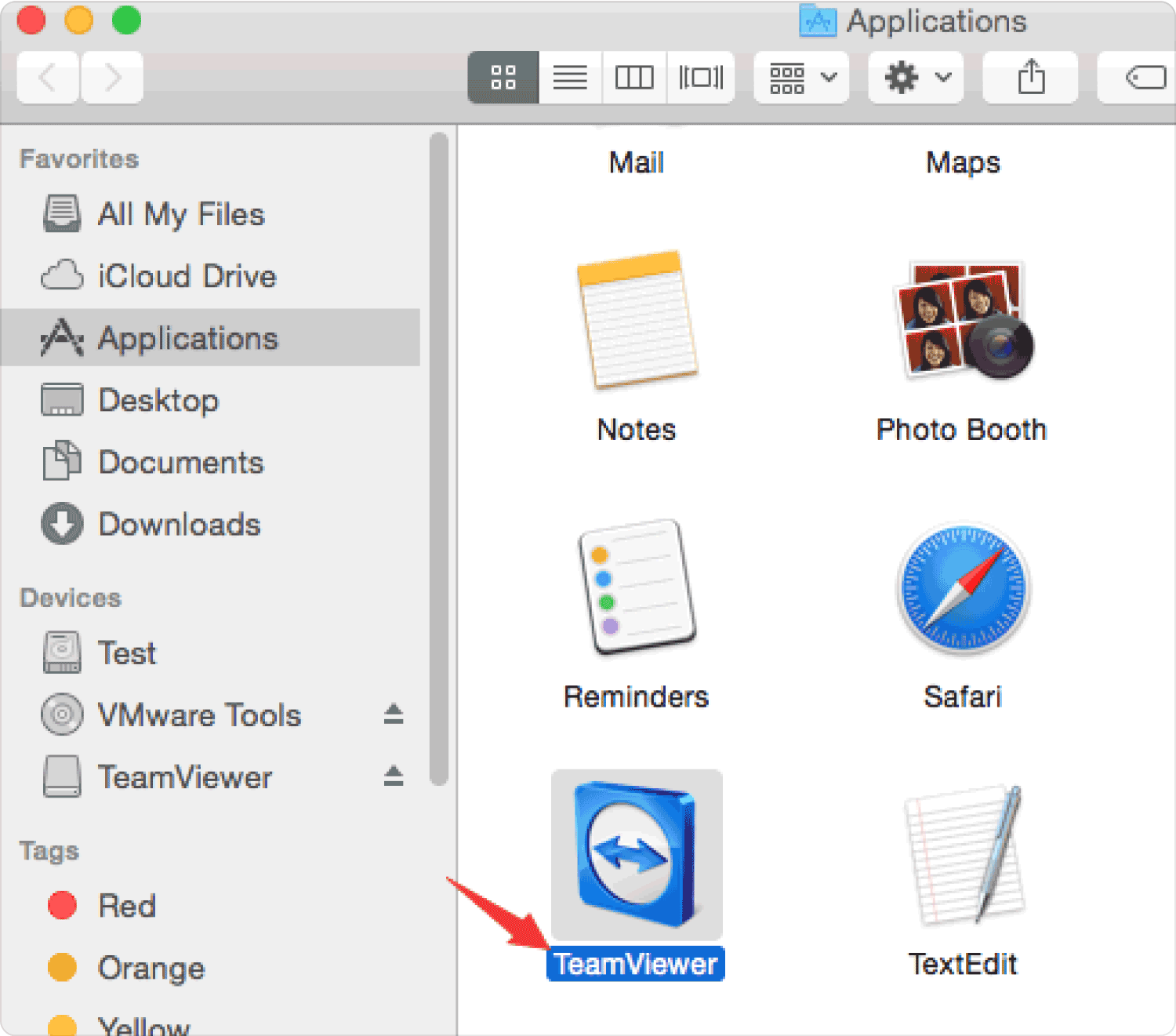Click the Maps app label
The image size is (1176, 1036).
[x=964, y=163]
